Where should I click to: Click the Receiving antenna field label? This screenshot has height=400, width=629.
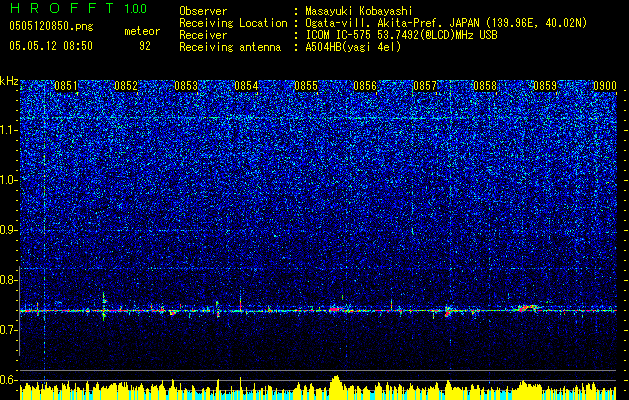click(x=230, y=47)
